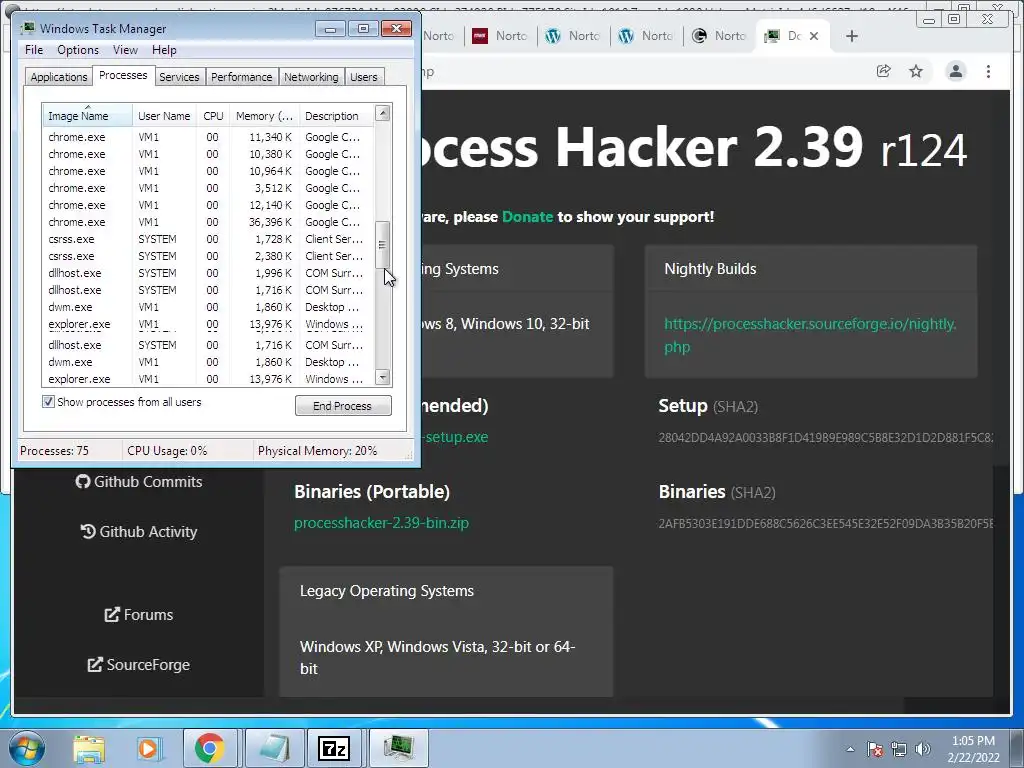Open Chrome three-dot menu
1024x768 pixels.
pyautogui.click(x=988, y=71)
